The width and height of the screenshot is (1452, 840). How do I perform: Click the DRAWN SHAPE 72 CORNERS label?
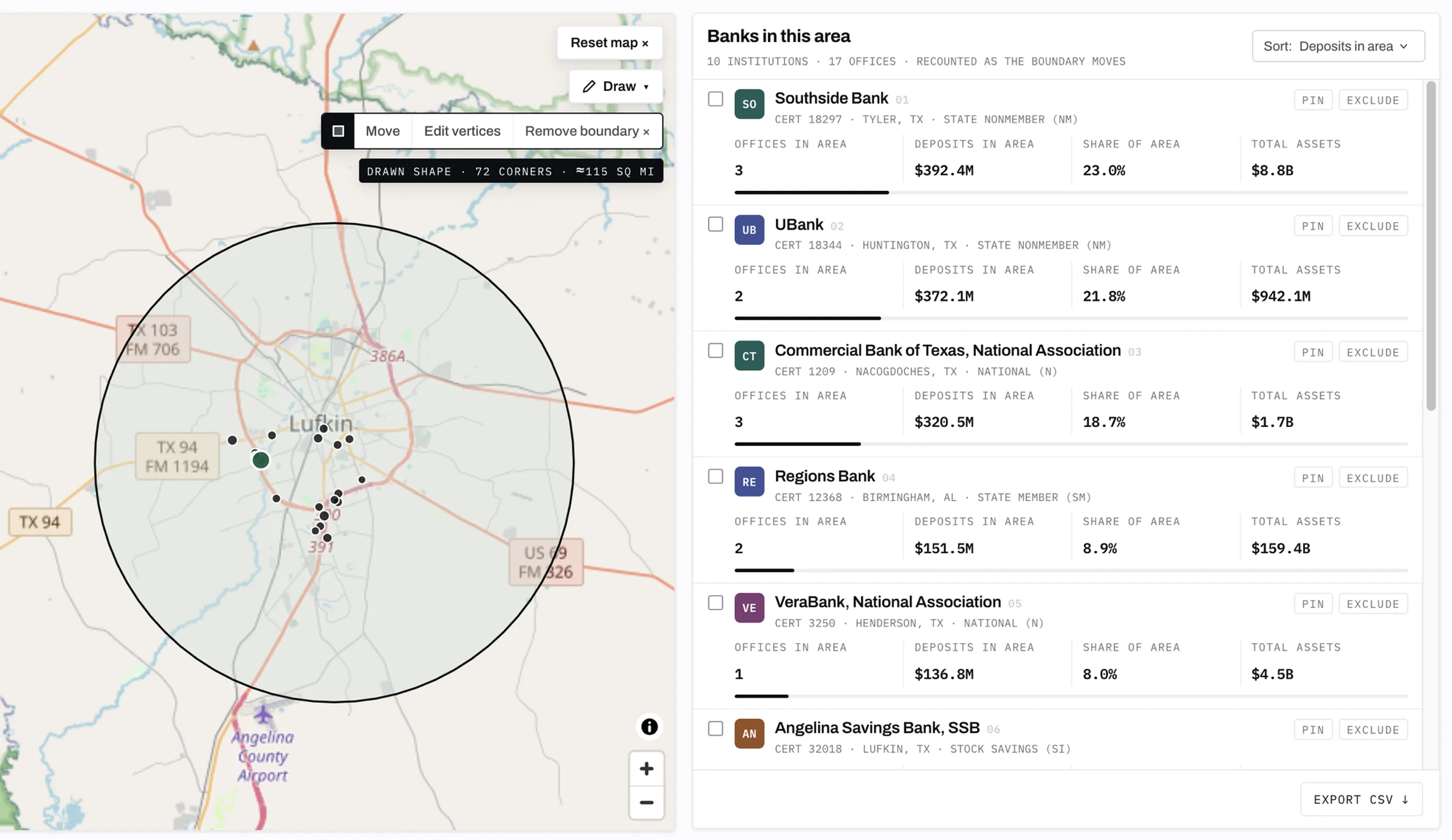click(x=510, y=171)
